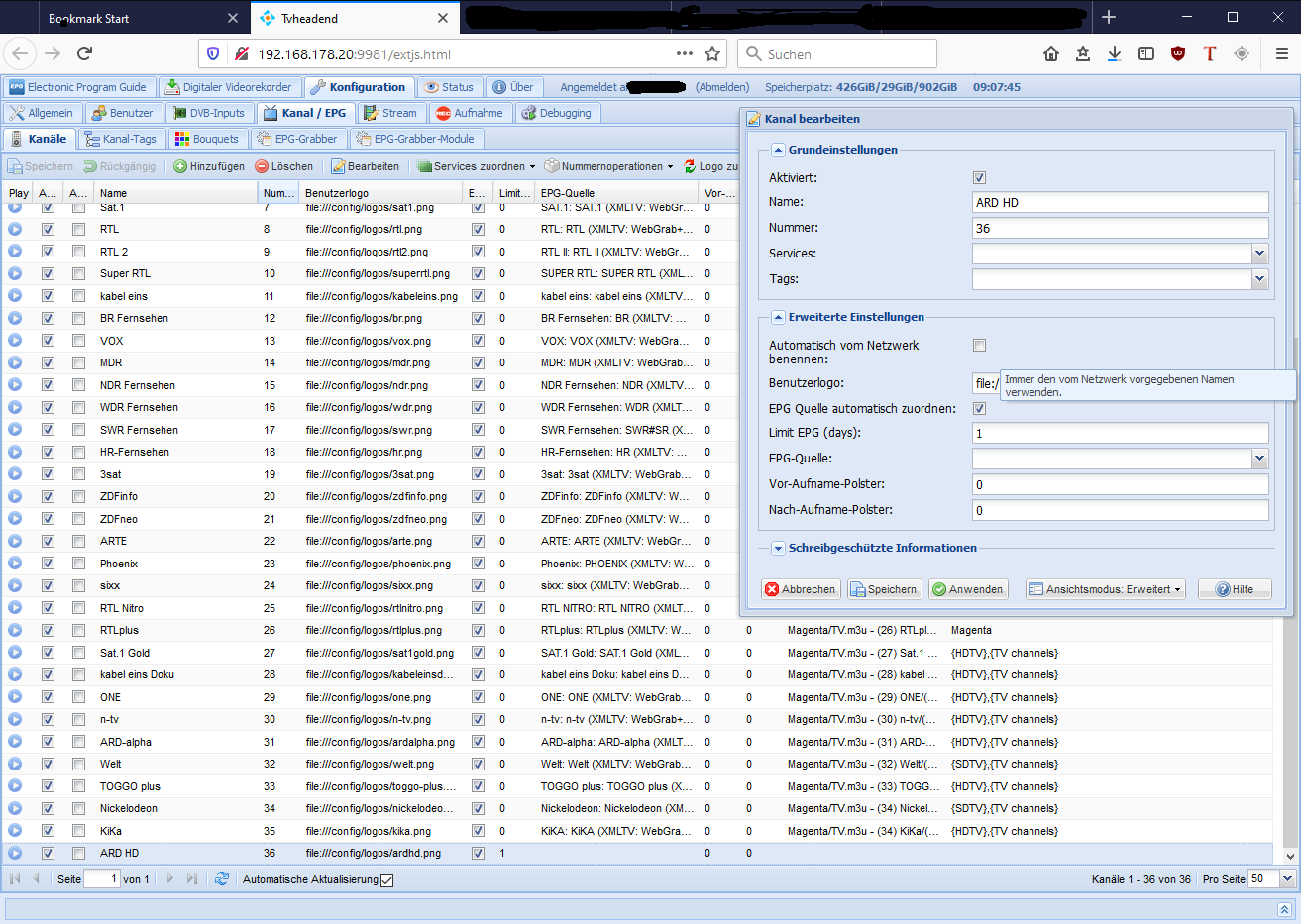Toggle EPG auto checkbox for Phoenix row

pos(478,564)
